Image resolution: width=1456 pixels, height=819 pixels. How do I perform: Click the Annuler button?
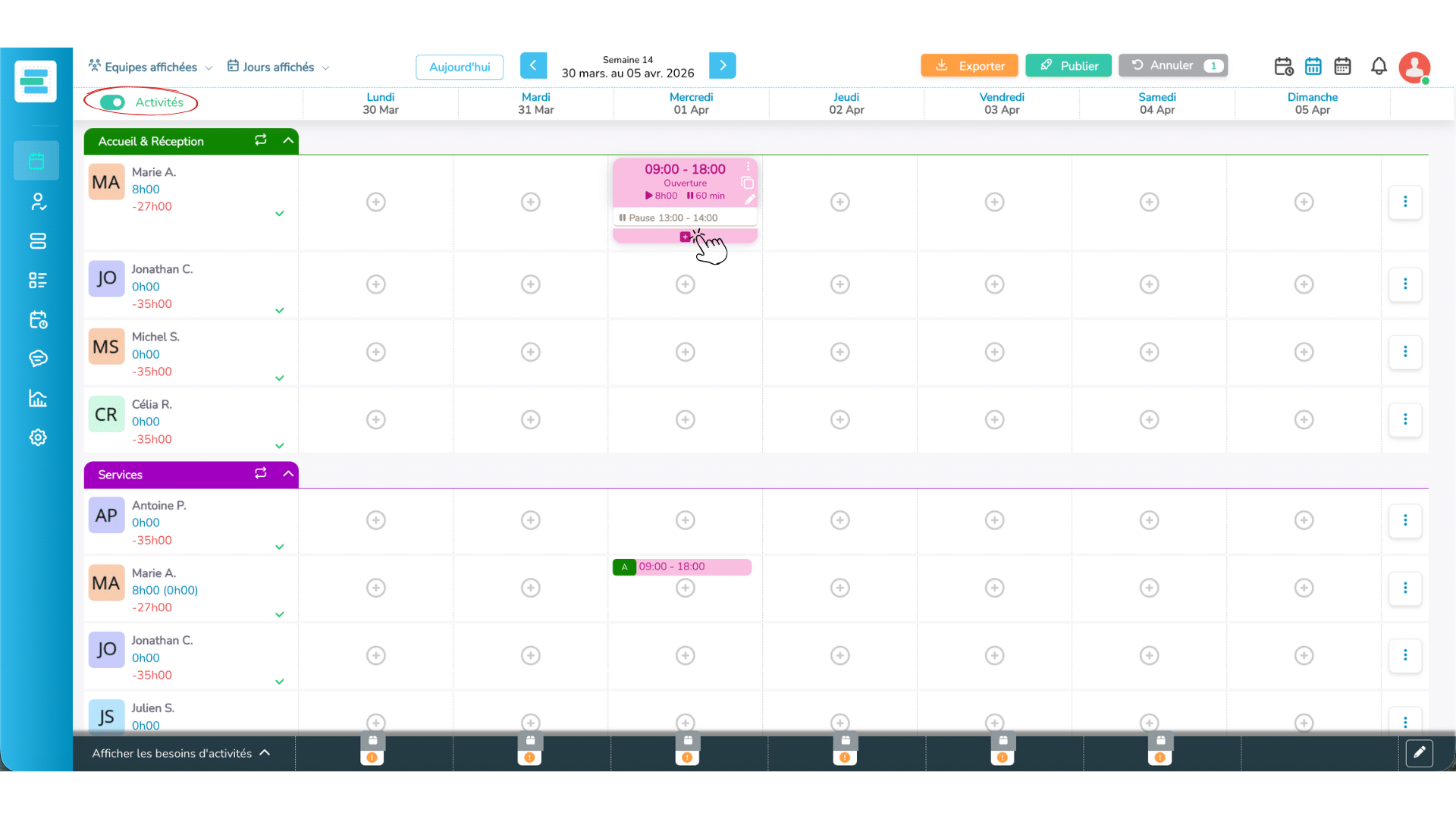click(x=1173, y=65)
